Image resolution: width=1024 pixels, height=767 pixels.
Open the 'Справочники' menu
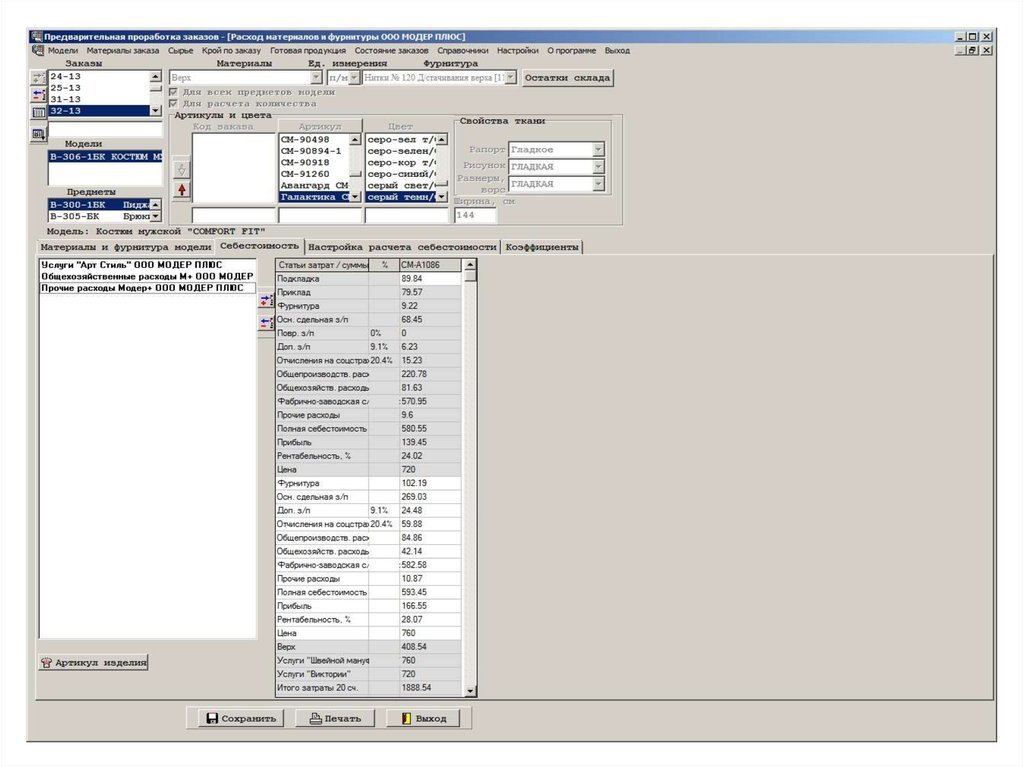[x=463, y=50]
